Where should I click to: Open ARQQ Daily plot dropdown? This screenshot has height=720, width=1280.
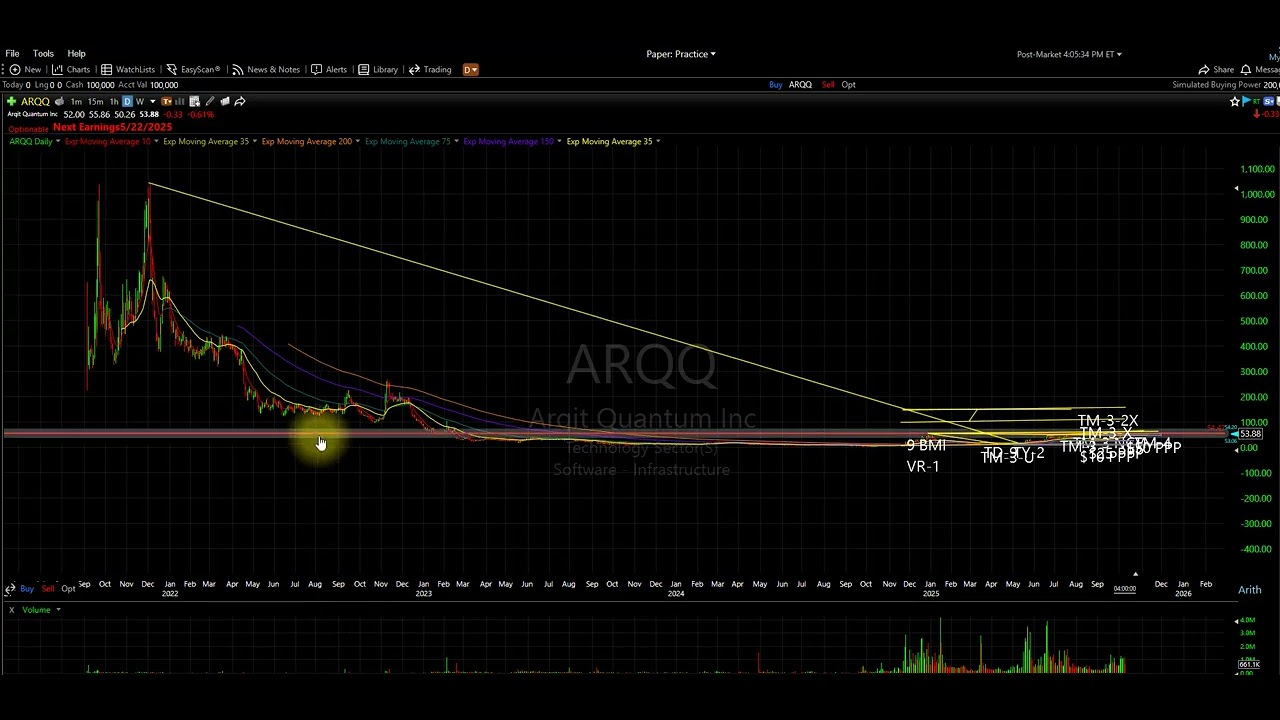[58, 141]
